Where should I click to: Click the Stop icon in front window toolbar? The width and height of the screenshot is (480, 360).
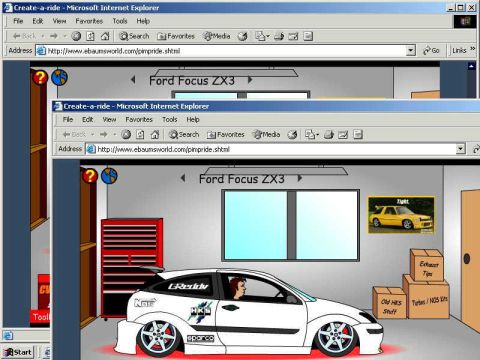pos(126,134)
